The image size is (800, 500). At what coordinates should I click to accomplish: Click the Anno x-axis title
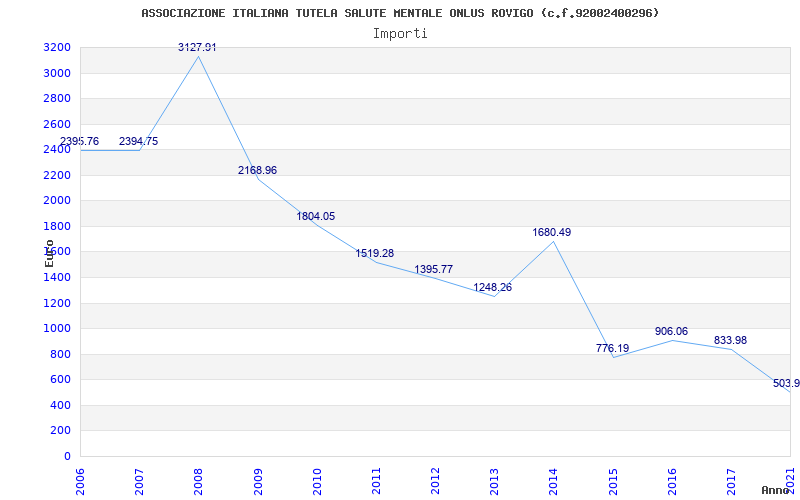pos(775,490)
